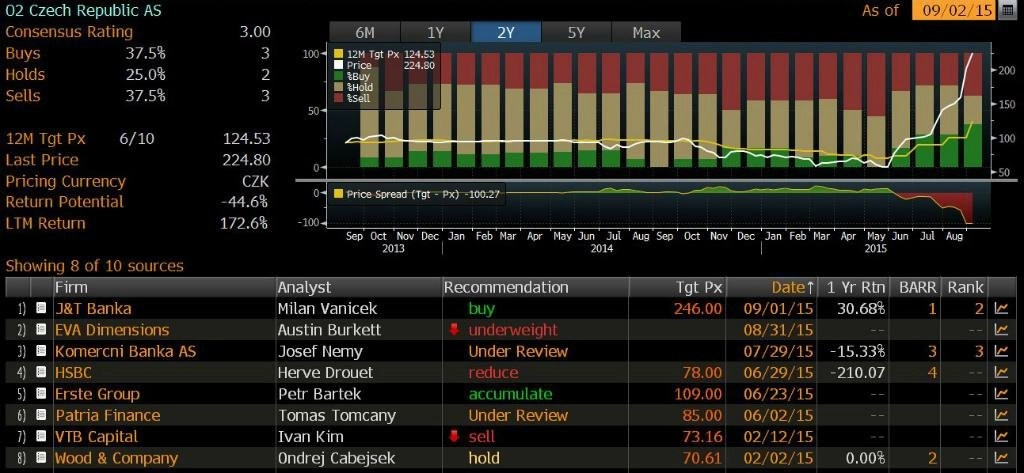Sort the table by Tgt Px column
1024x473 pixels.
[677, 287]
